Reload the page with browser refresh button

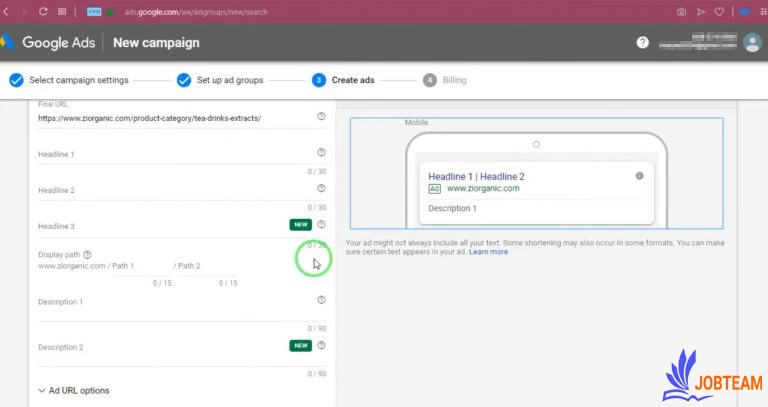tap(43, 11)
